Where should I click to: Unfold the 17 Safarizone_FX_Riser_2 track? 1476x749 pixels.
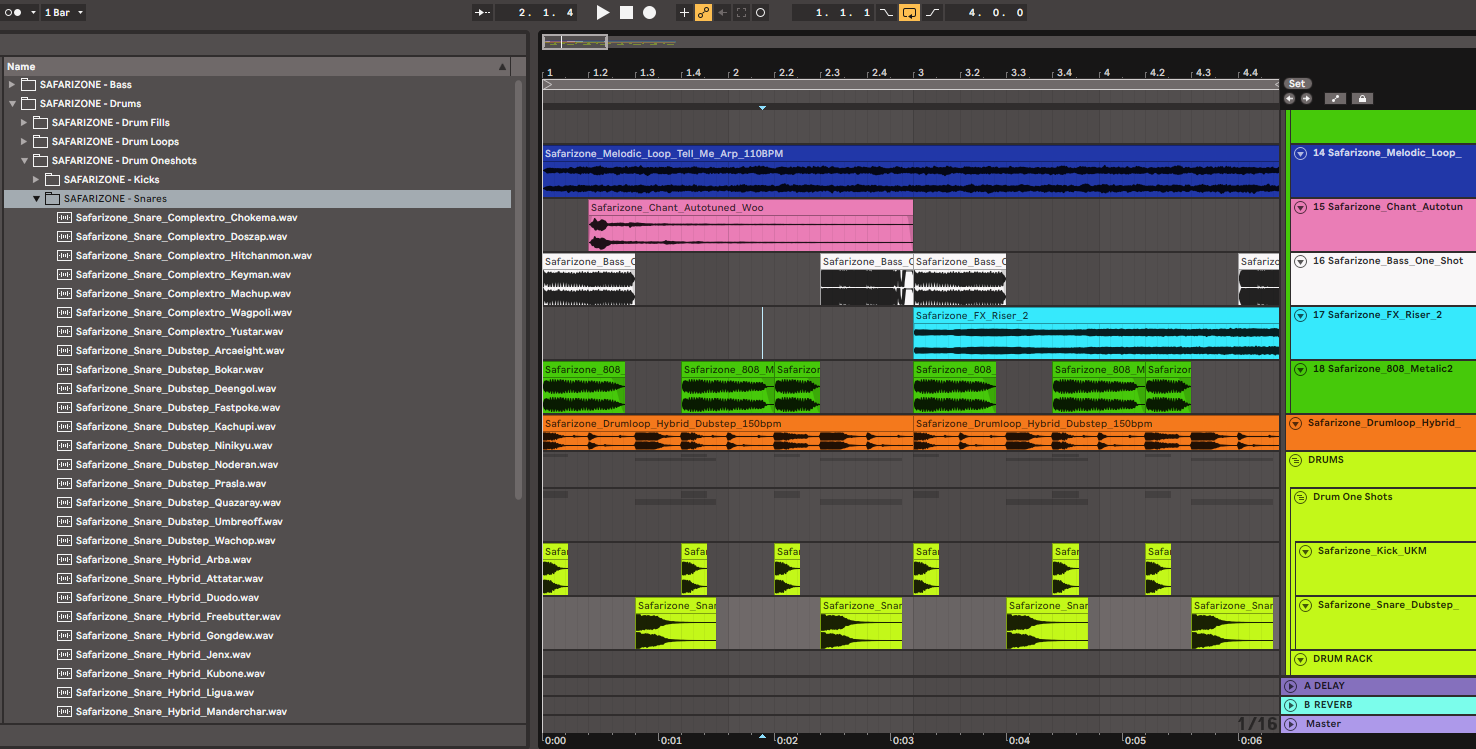click(x=1300, y=315)
